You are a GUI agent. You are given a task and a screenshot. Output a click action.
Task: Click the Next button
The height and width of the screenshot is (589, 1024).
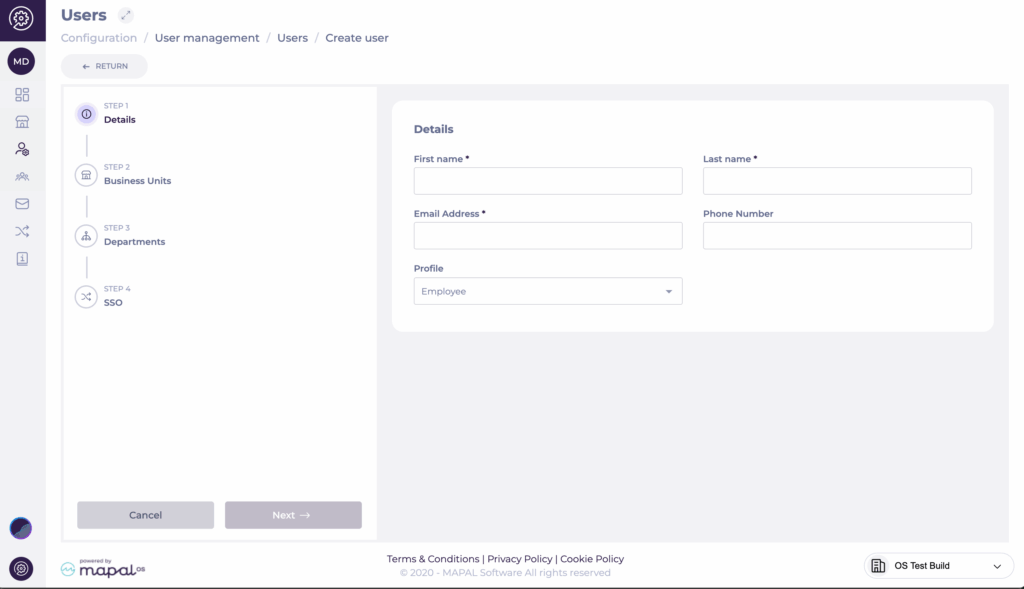tap(292, 515)
